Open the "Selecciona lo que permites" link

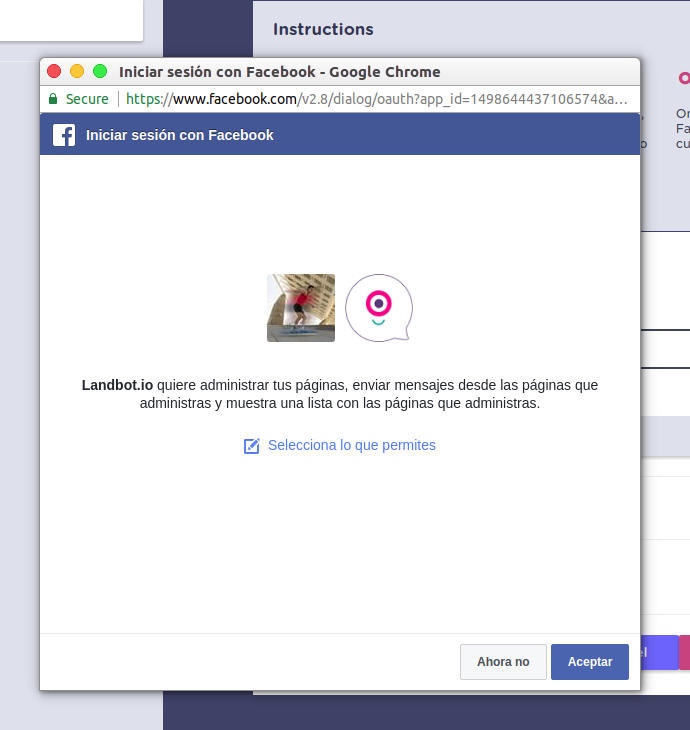click(x=351, y=445)
